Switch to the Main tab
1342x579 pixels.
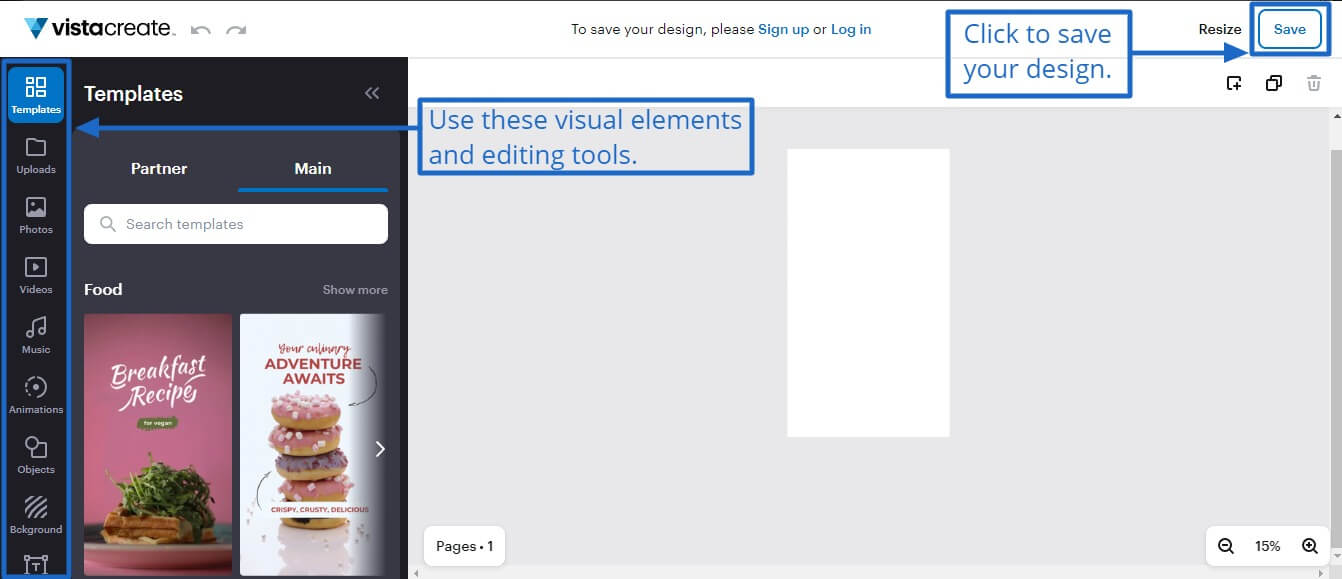(x=312, y=169)
